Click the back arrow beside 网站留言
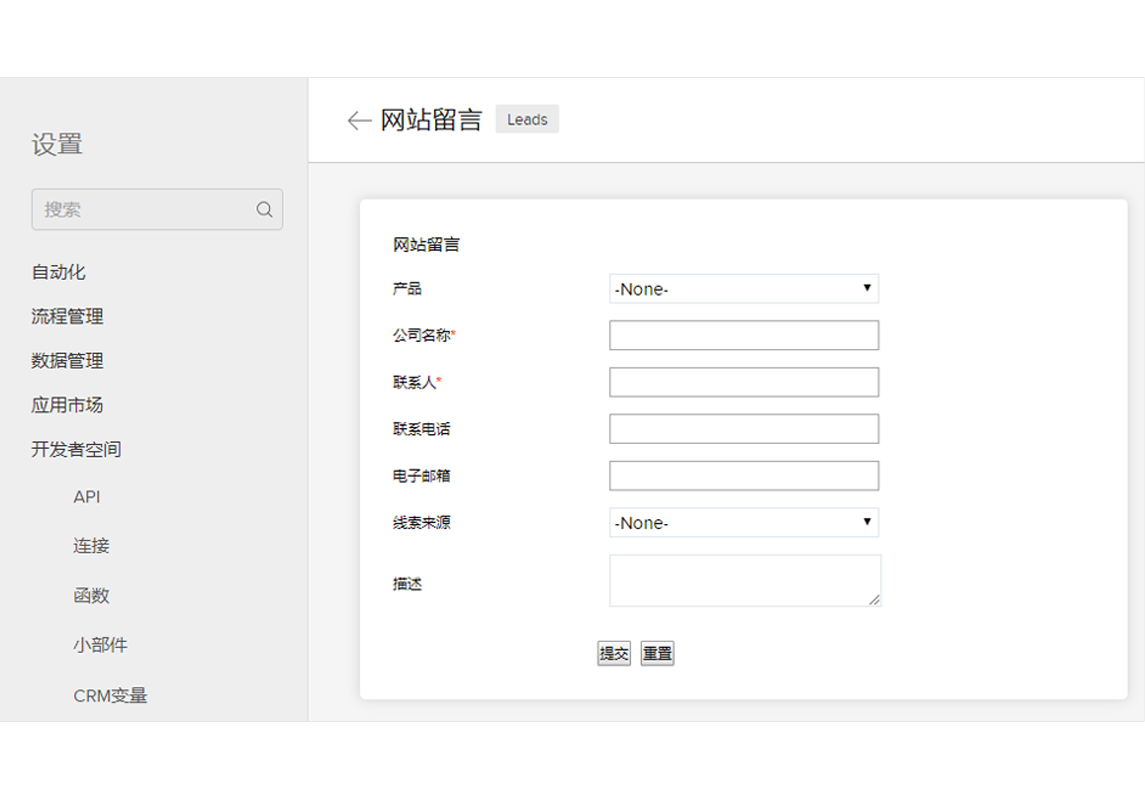Screen dimensions: 1145x798 tap(359, 121)
